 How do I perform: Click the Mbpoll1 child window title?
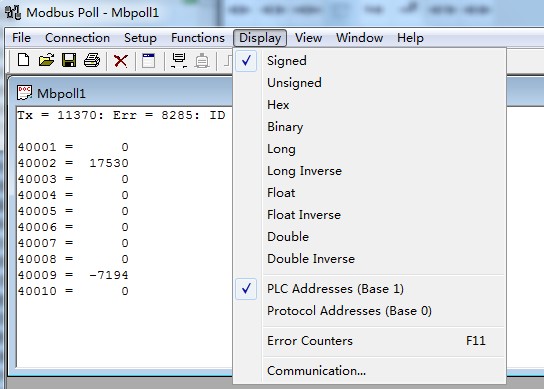click(61, 93)
